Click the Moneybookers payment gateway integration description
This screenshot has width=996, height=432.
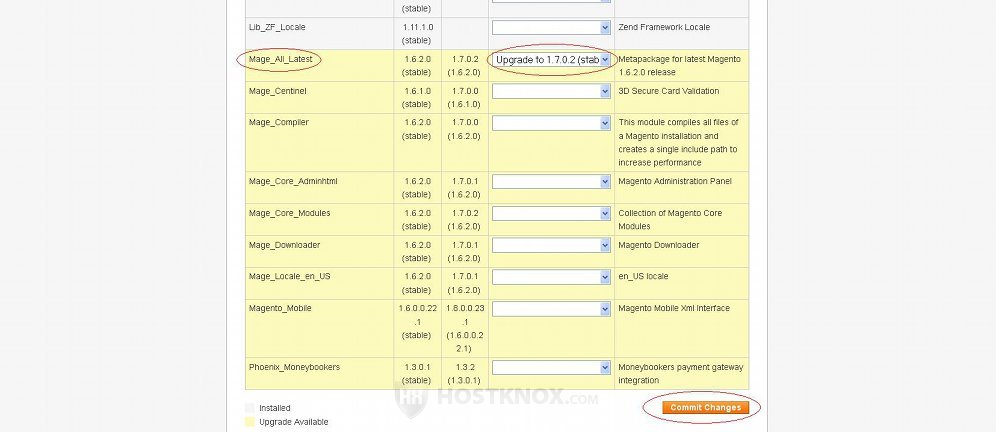click(681, 374)
